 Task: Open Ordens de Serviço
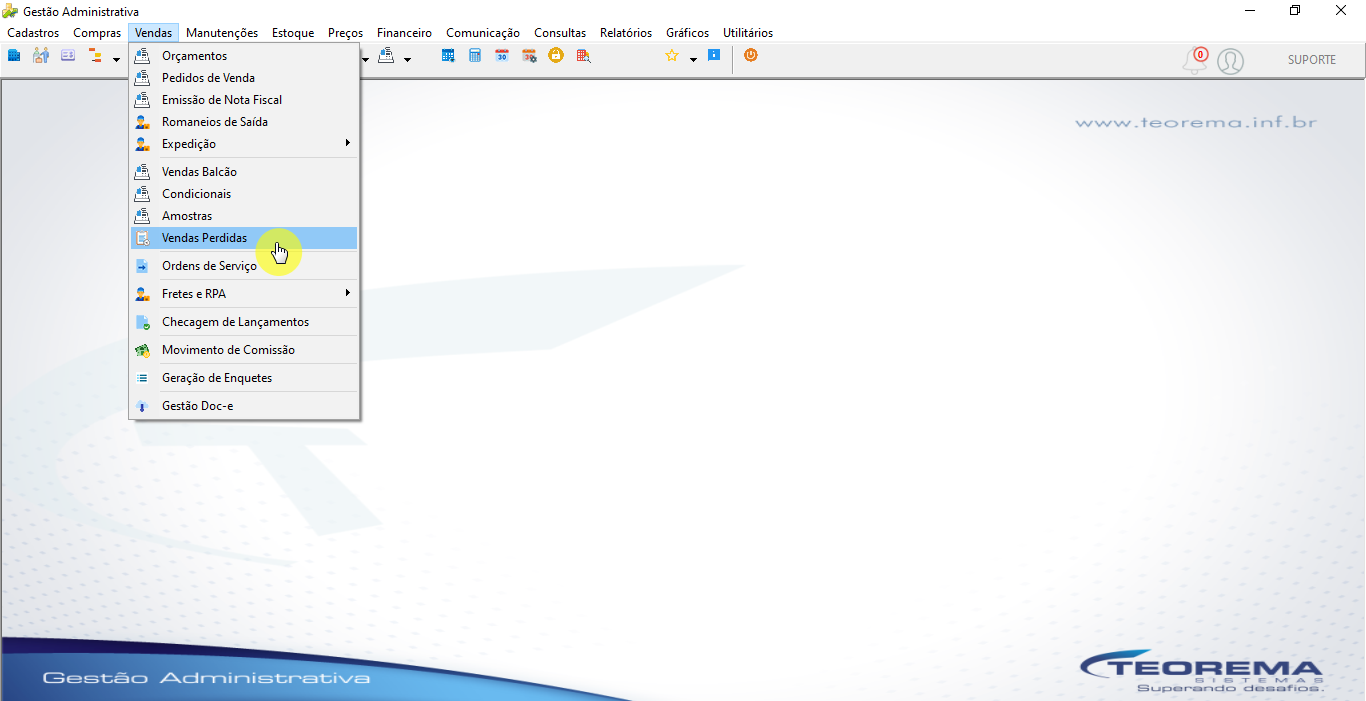pyautogui.click(x=244, y=266)
